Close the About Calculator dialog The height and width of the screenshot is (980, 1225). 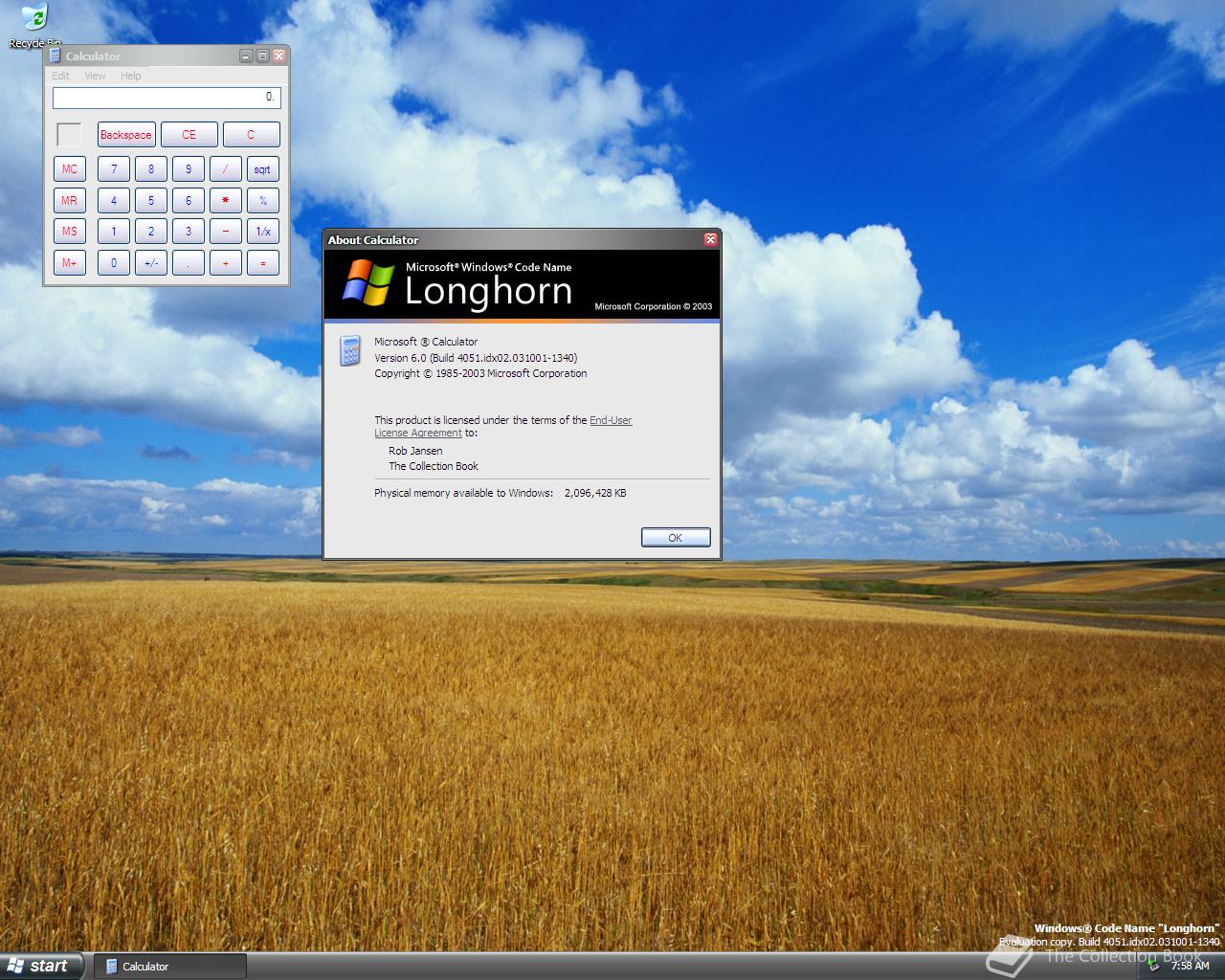coord(710,239)
